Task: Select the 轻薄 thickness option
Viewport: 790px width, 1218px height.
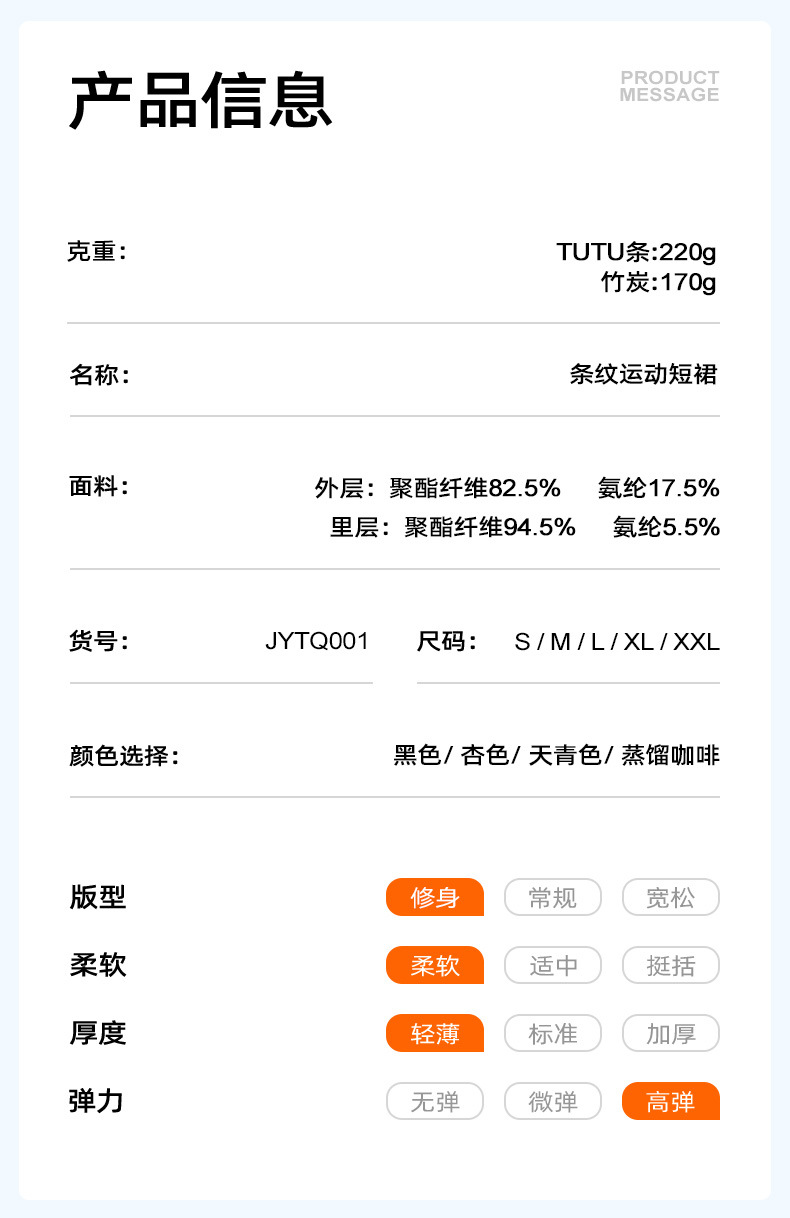Action: pyautogui.click(x=435, y=1033)
